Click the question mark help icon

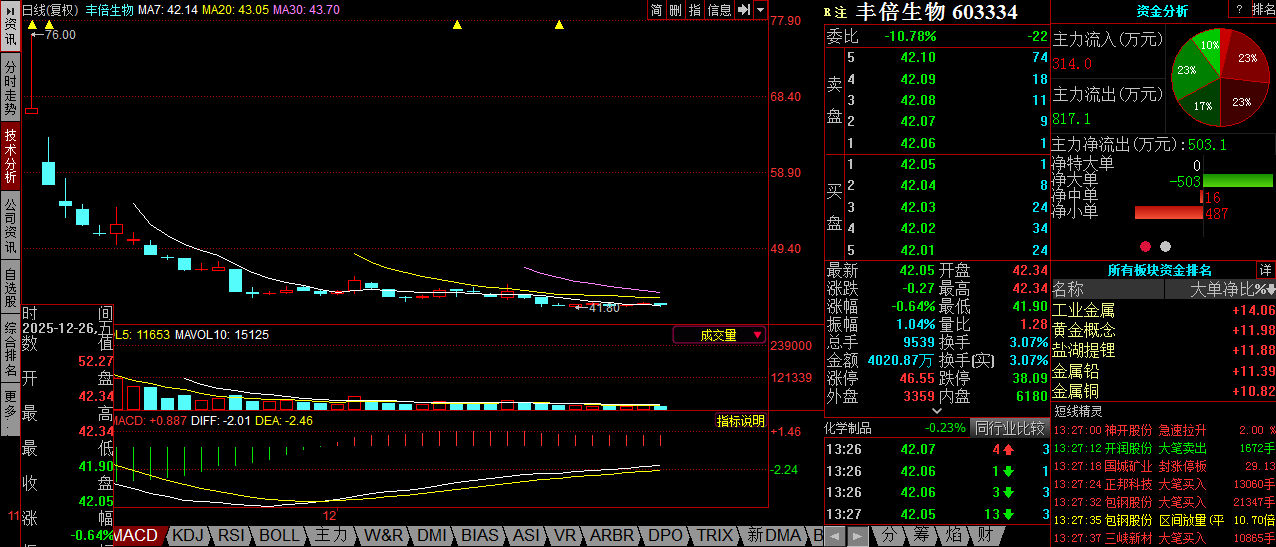point(1240,9)
